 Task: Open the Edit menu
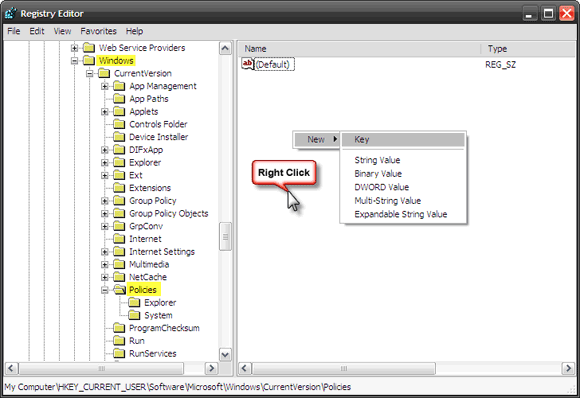37,31
